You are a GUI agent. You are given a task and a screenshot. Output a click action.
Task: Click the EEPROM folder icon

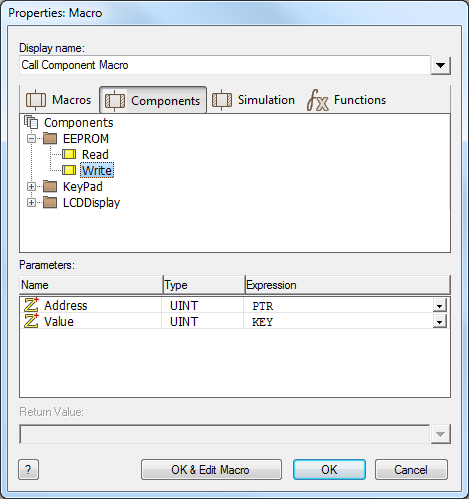tap(50, 138)
